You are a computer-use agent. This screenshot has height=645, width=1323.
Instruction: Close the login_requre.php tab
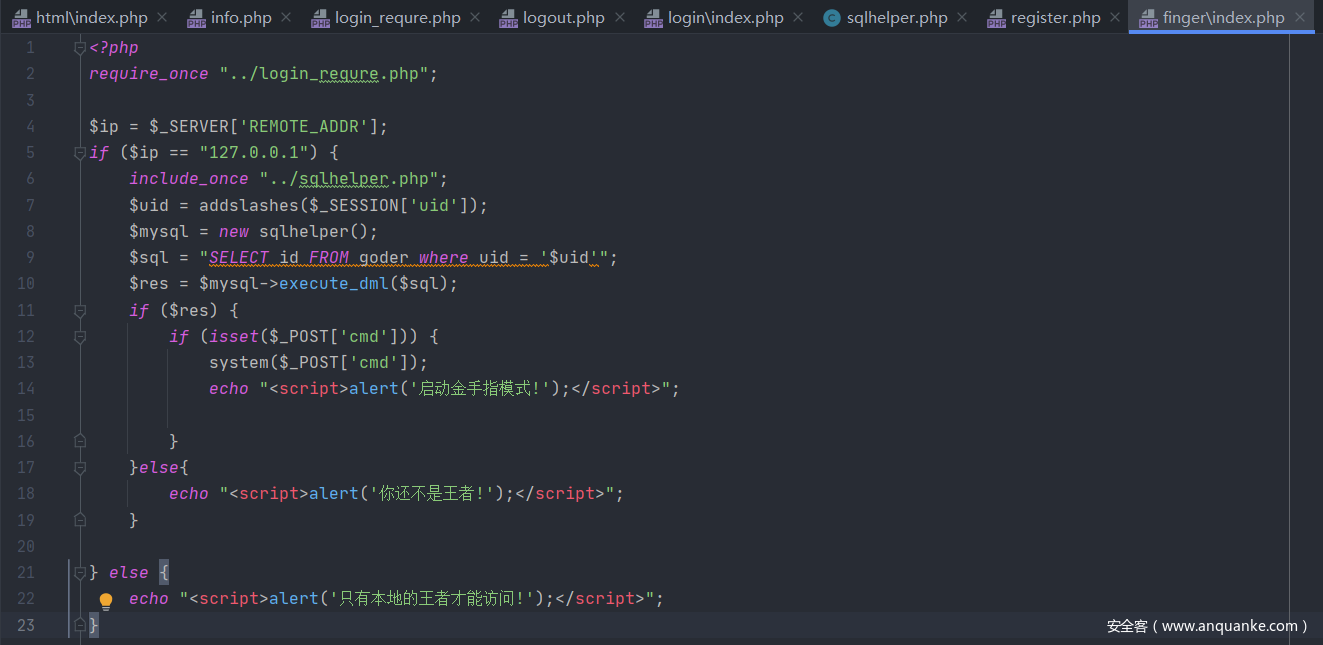pos(475,18)
